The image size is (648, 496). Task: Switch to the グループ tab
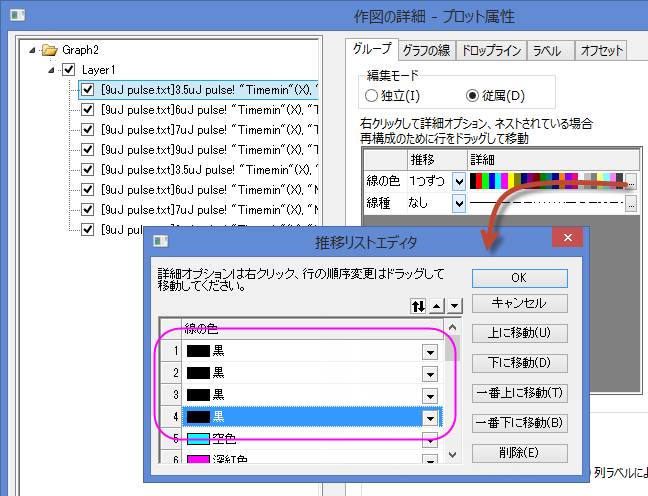pyautogui.click(x=372, y=49)
